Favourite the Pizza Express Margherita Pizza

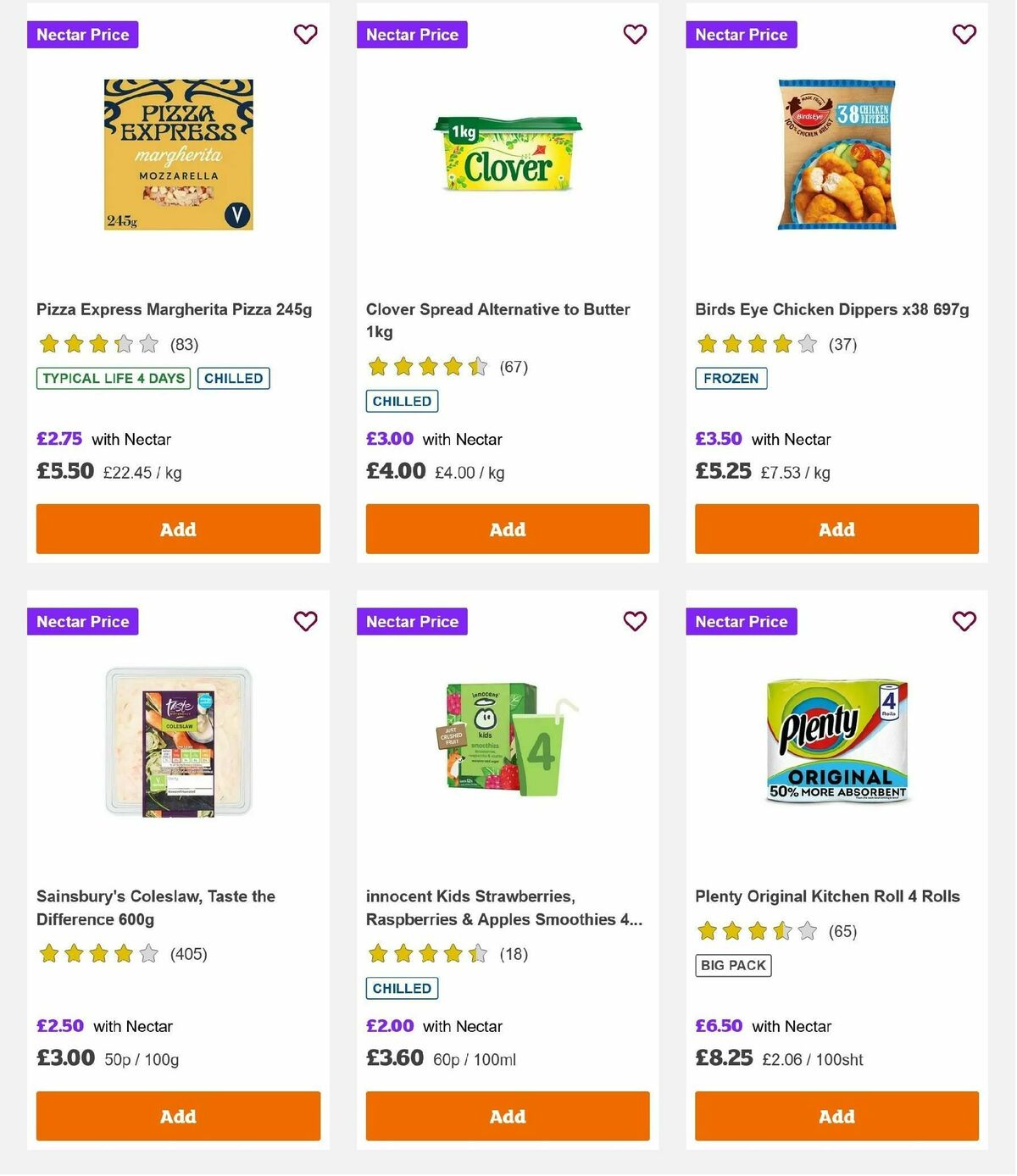click(305, 35)
